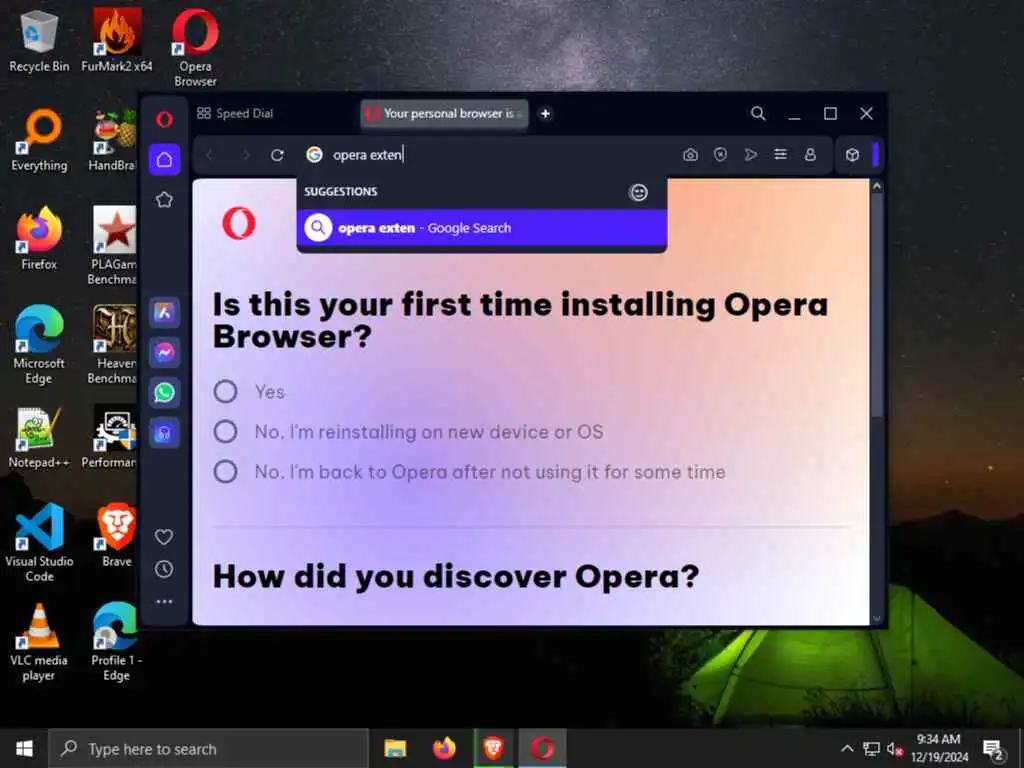The height and width of the screenshot is (768, 1024).
Task: Open the Bookmarks star icon in sidebar
Action: [164, 200]
